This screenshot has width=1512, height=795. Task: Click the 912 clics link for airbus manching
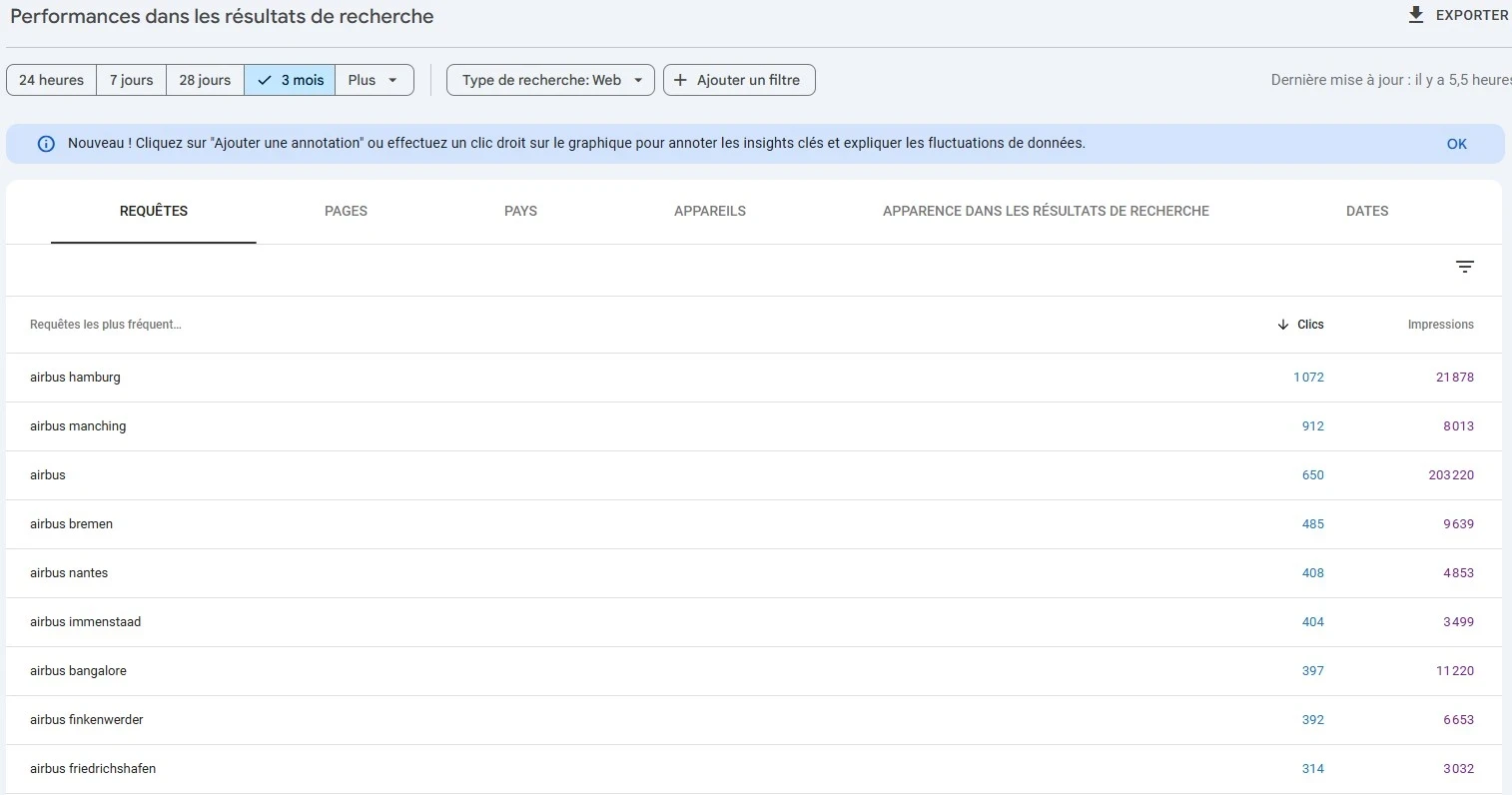(1311, 425)
